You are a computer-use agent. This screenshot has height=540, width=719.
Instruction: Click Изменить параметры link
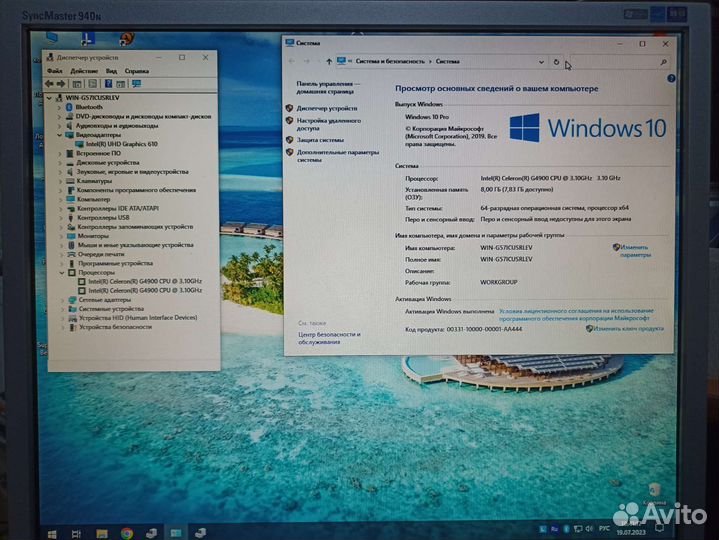[635, 251]
